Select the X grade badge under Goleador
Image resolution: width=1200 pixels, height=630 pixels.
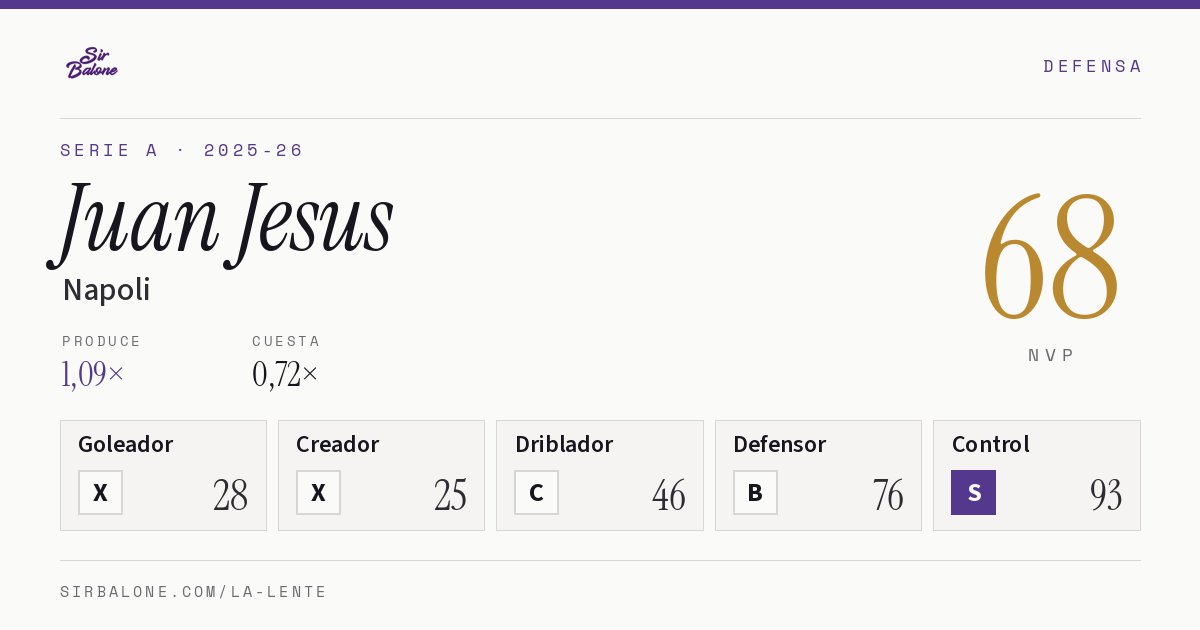point(100,492)
